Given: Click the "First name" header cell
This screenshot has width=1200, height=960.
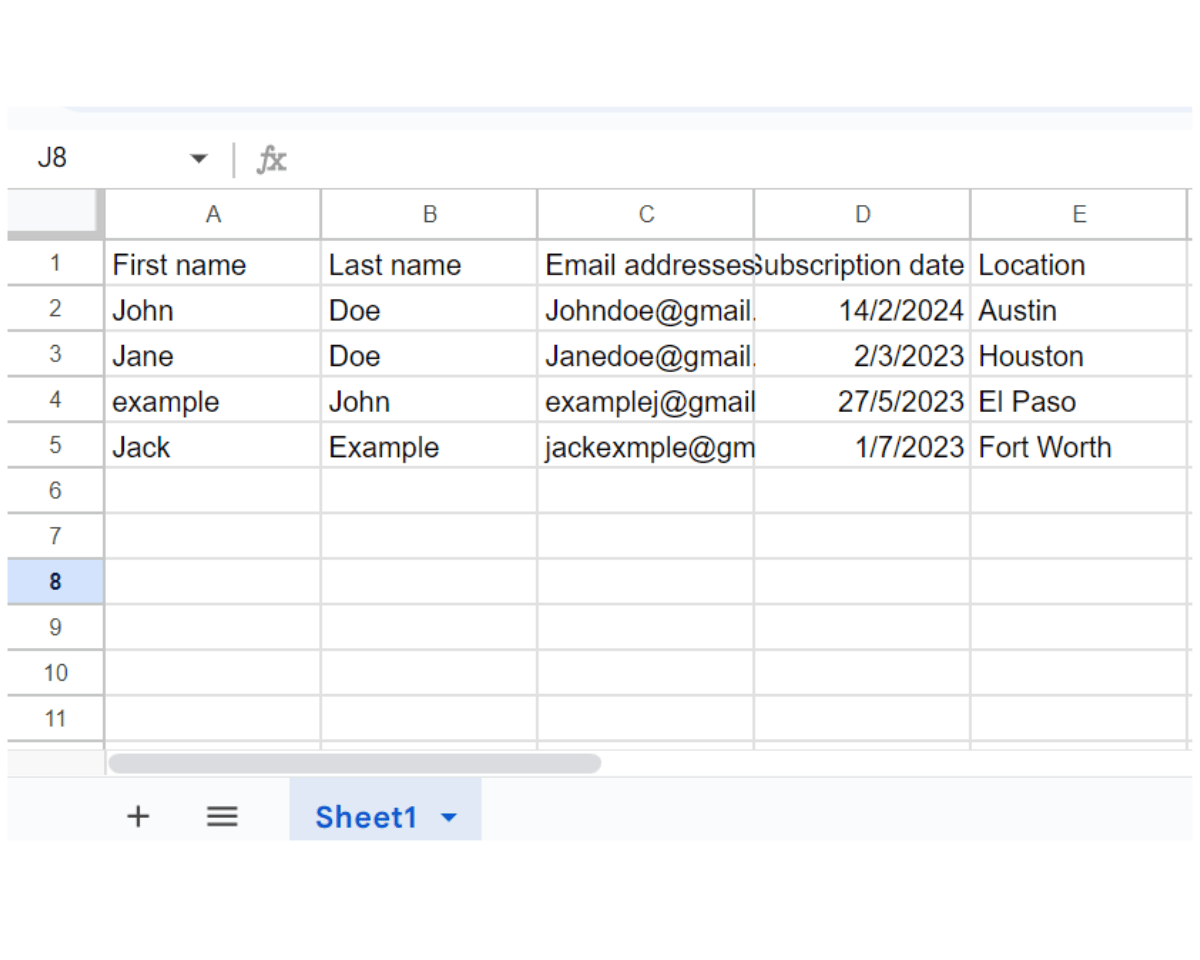Looking at the screenshot, I should 213,264.
